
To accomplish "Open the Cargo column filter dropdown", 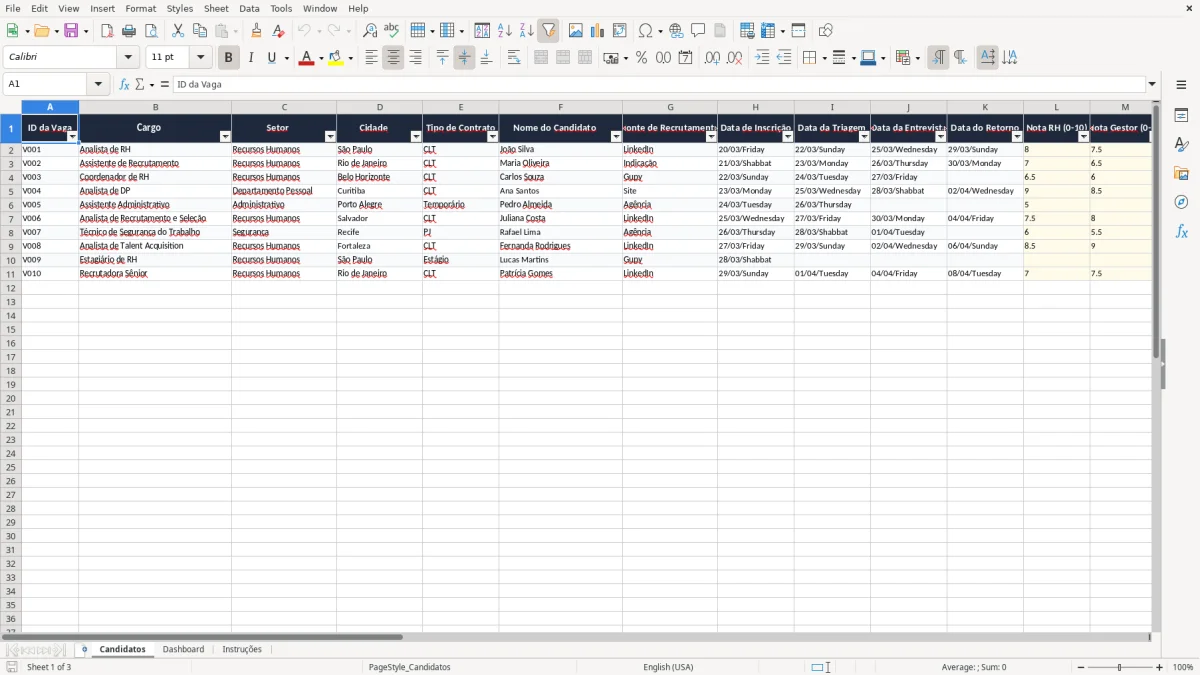I will [x=225, y=137].
